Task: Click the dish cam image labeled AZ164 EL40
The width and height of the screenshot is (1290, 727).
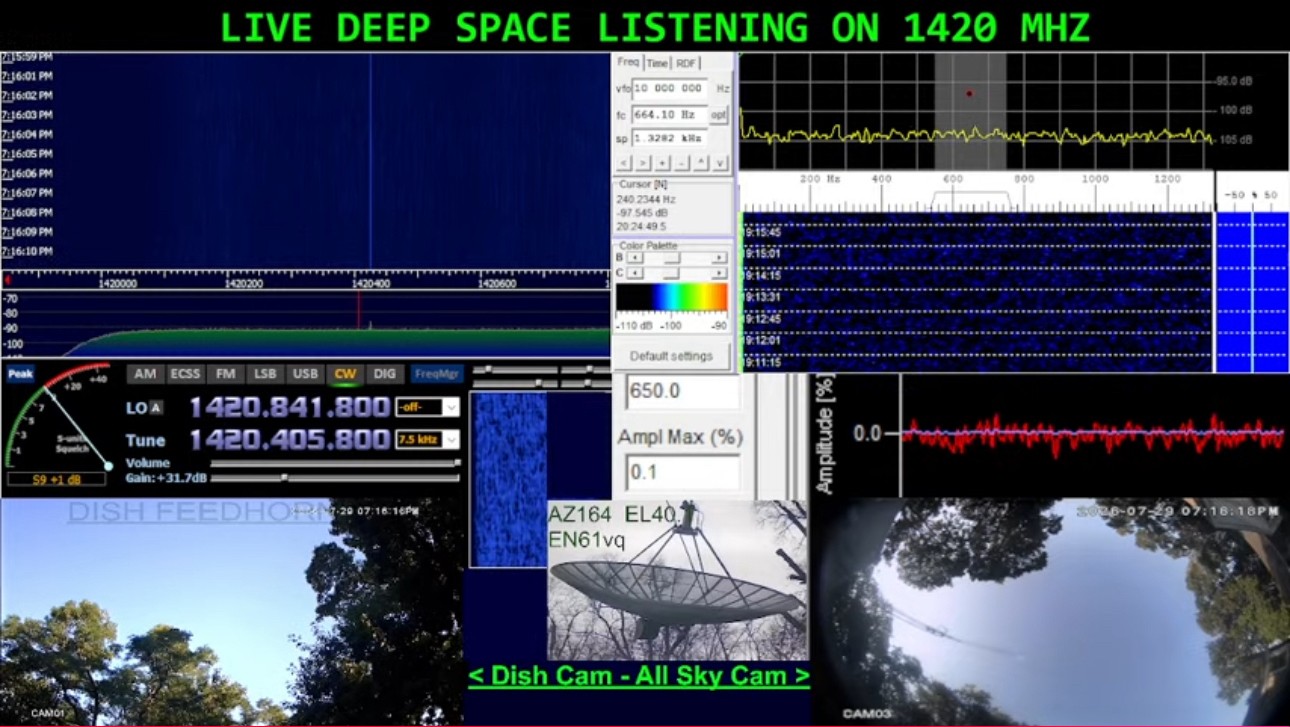Action: point(678,580)
